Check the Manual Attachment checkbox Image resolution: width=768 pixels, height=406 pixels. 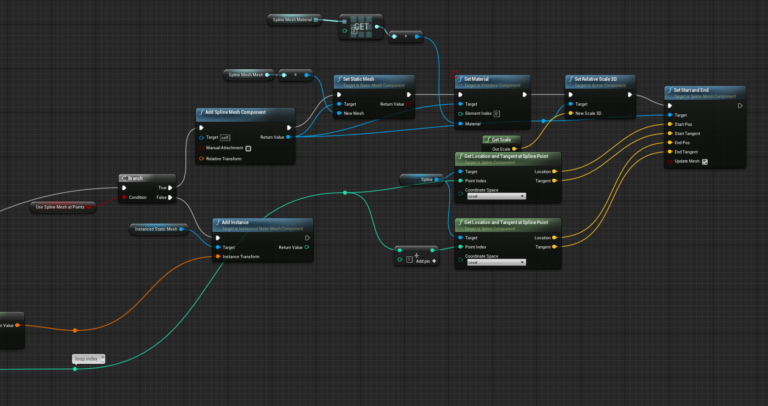click(248, 148)
